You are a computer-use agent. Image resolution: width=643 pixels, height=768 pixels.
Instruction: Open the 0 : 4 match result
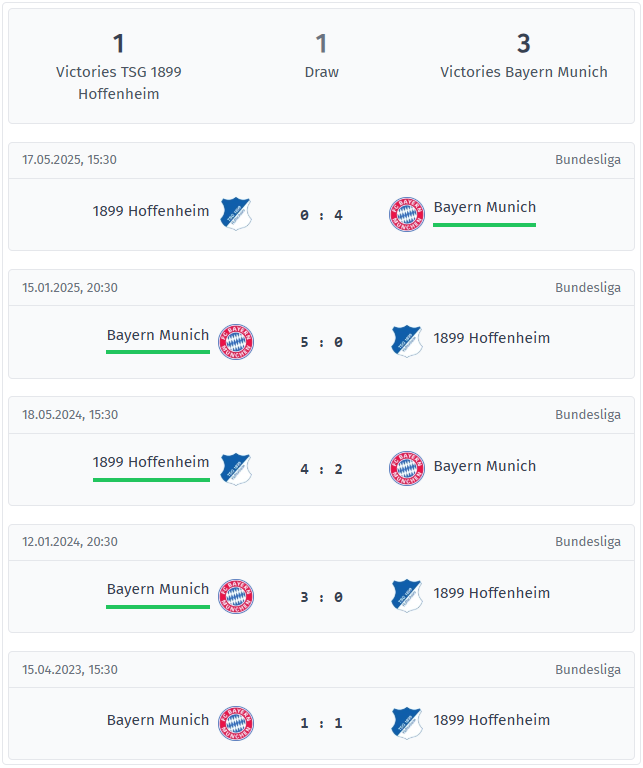point(321,215)
